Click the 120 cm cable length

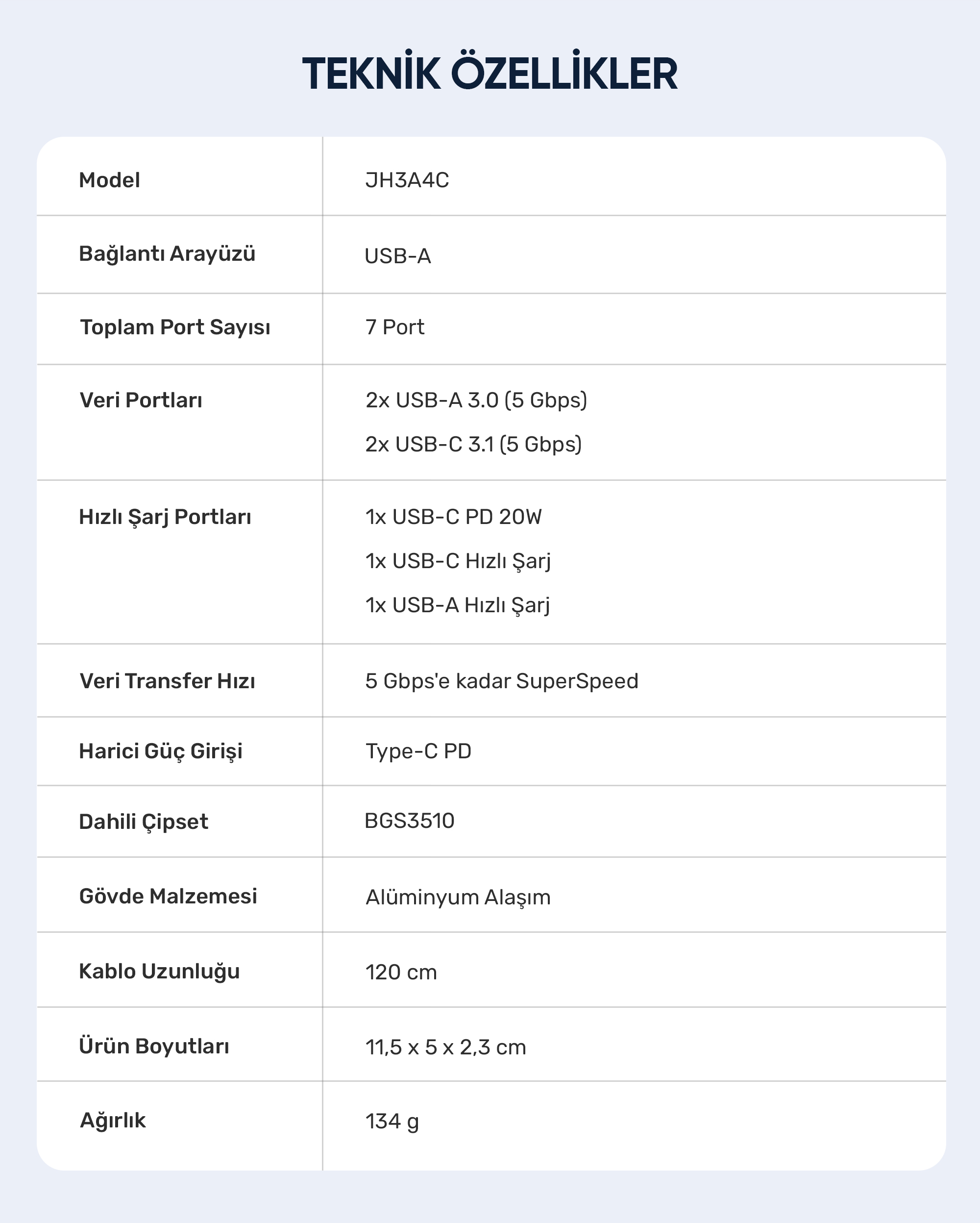401,973
